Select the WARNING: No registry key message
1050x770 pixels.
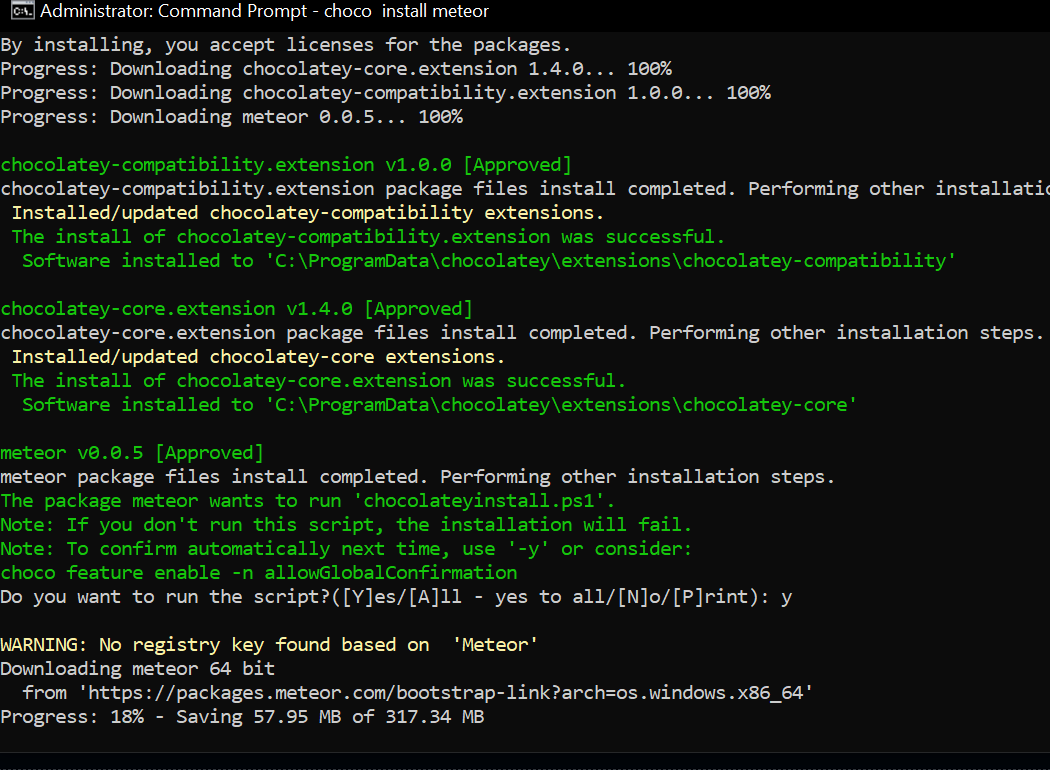click(270, 644)
